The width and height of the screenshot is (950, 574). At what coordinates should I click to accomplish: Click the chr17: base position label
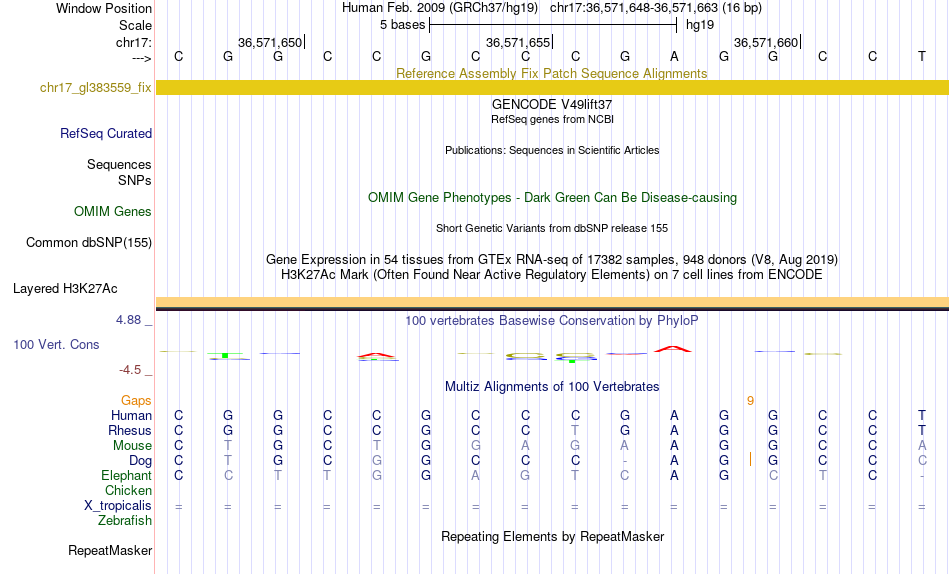(133, 42)
